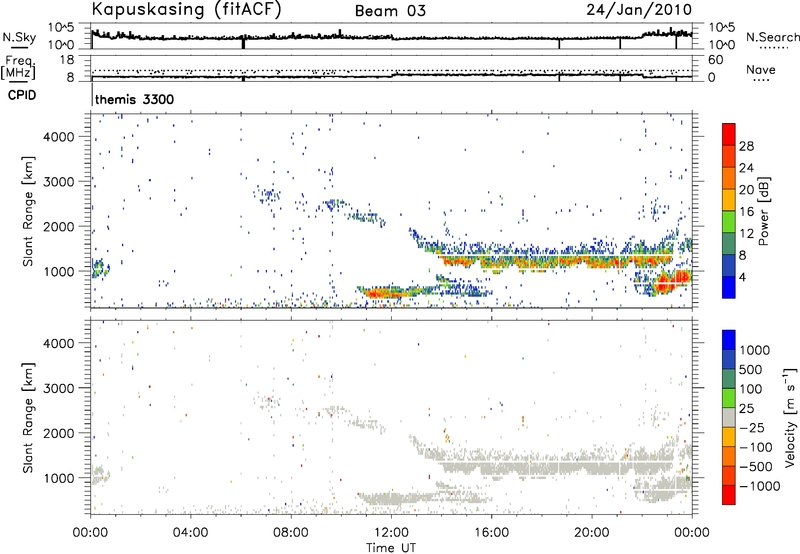Viewport: 800px width, 554px height.
Task: Click the "100" tick on Velocity color bar
Action: point(751,389)
